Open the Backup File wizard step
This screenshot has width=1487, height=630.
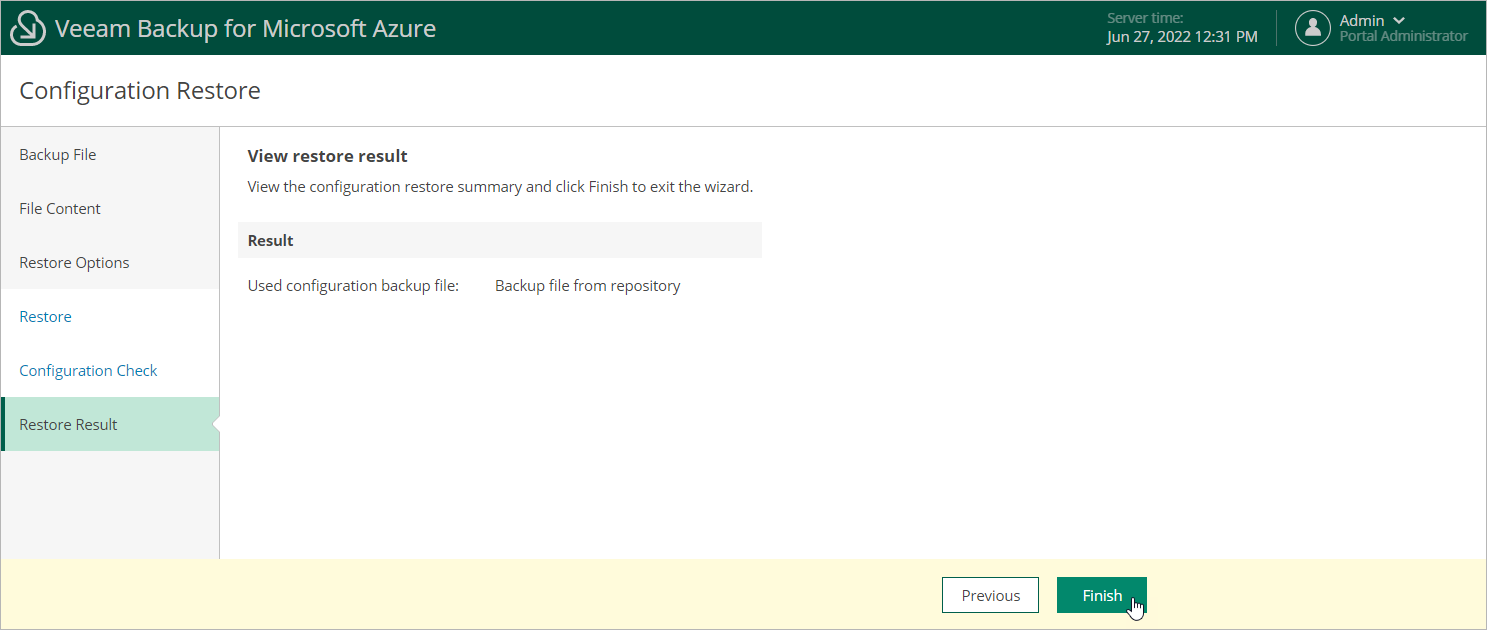click(x=110, y=154)
